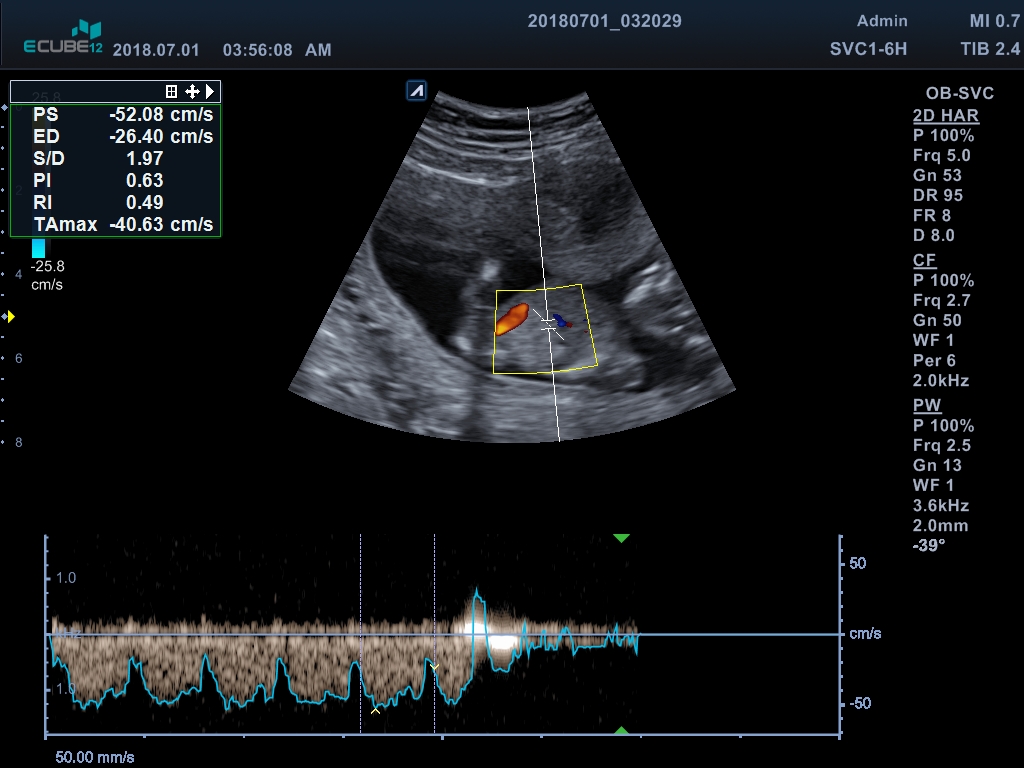Click the PW sample gate cursor in color box
The width and height of the screenshot is (1024, 768).
[x=549, y=324]
